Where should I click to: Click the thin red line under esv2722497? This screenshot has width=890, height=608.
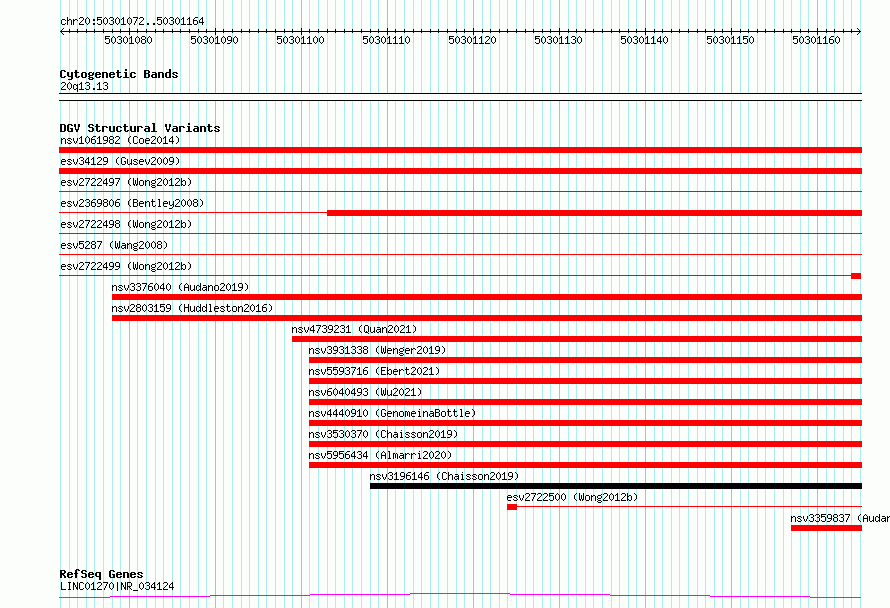point(460,192)
